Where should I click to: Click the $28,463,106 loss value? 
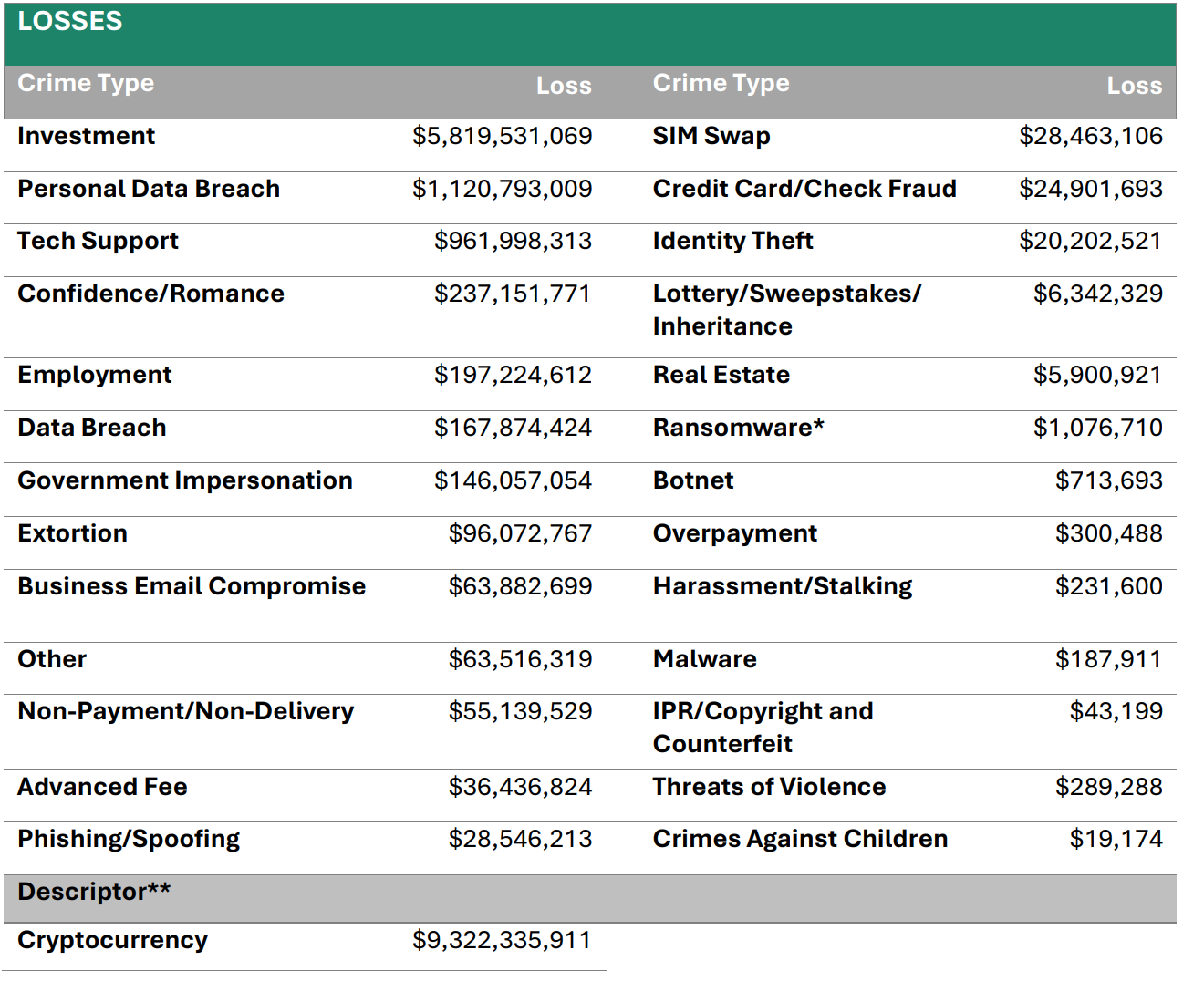(x=1091, y=136)
